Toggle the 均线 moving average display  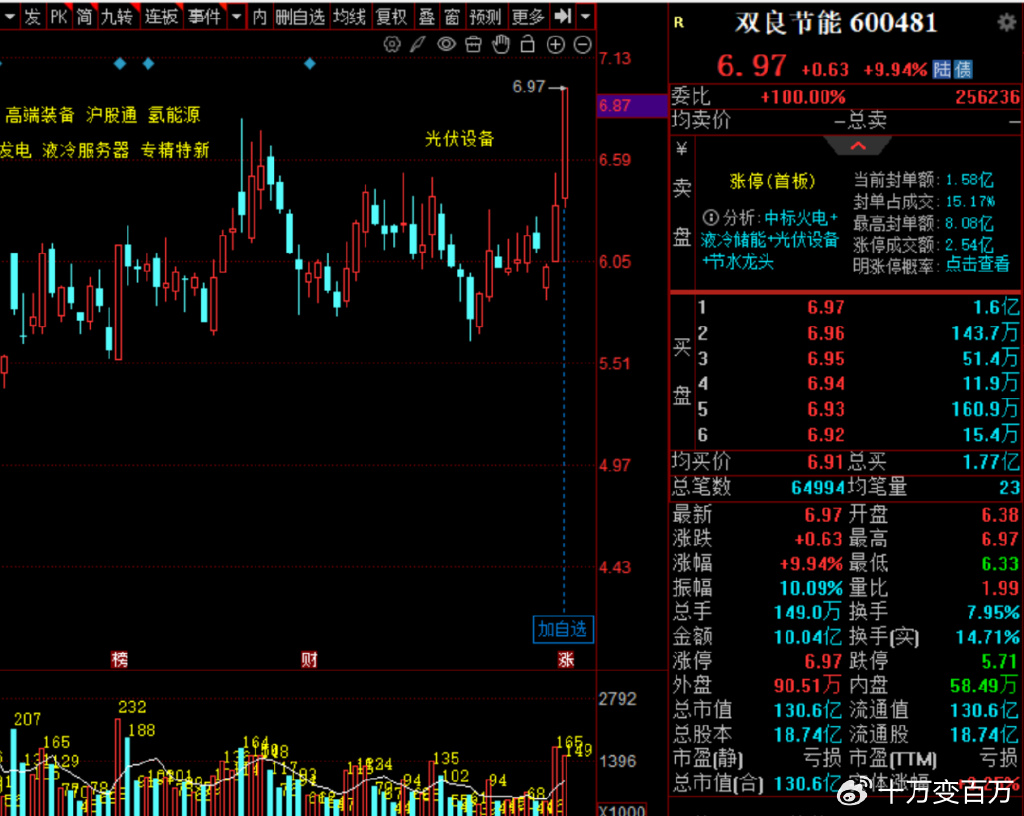(x=349, y=16)
